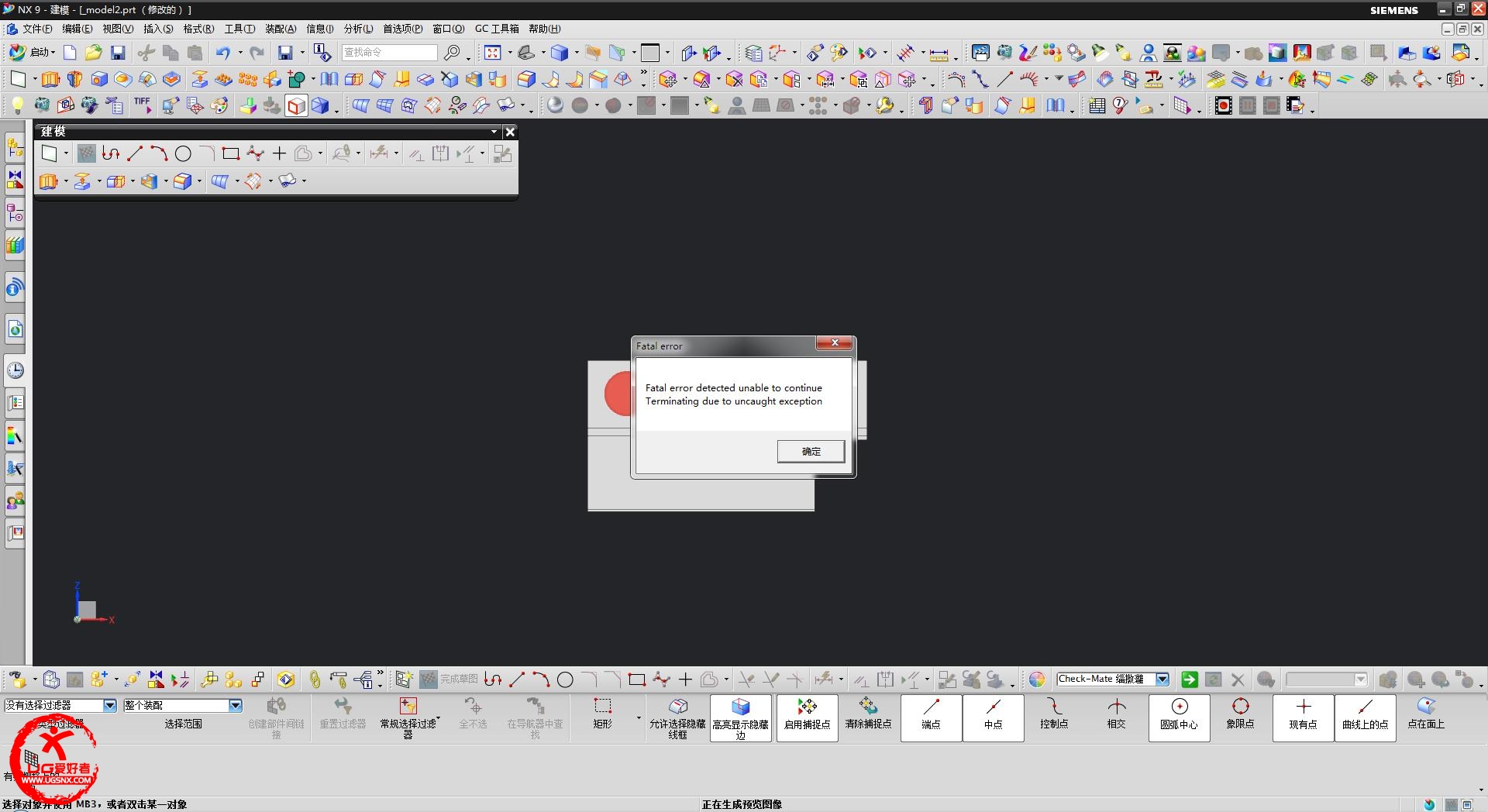Image resolution: width=1488 pixels, height=812 pixels.
Task: Toggle 允许选择隐藏线框
Action: (x=677, y=717)
